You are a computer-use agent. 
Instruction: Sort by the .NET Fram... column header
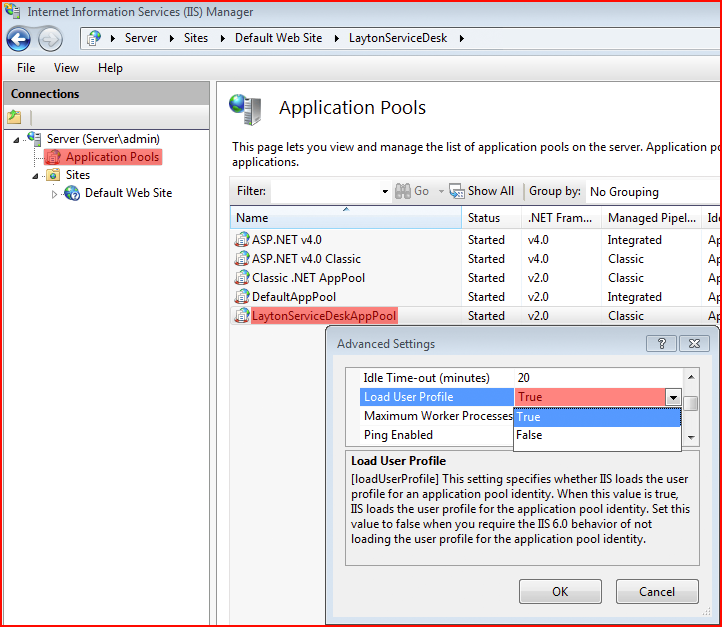pos(562,217)
